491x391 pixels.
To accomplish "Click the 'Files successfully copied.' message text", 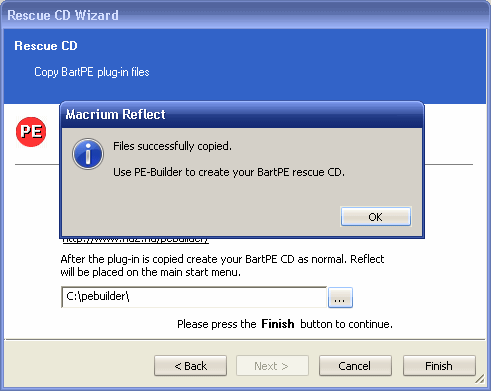I will point(172,146).
